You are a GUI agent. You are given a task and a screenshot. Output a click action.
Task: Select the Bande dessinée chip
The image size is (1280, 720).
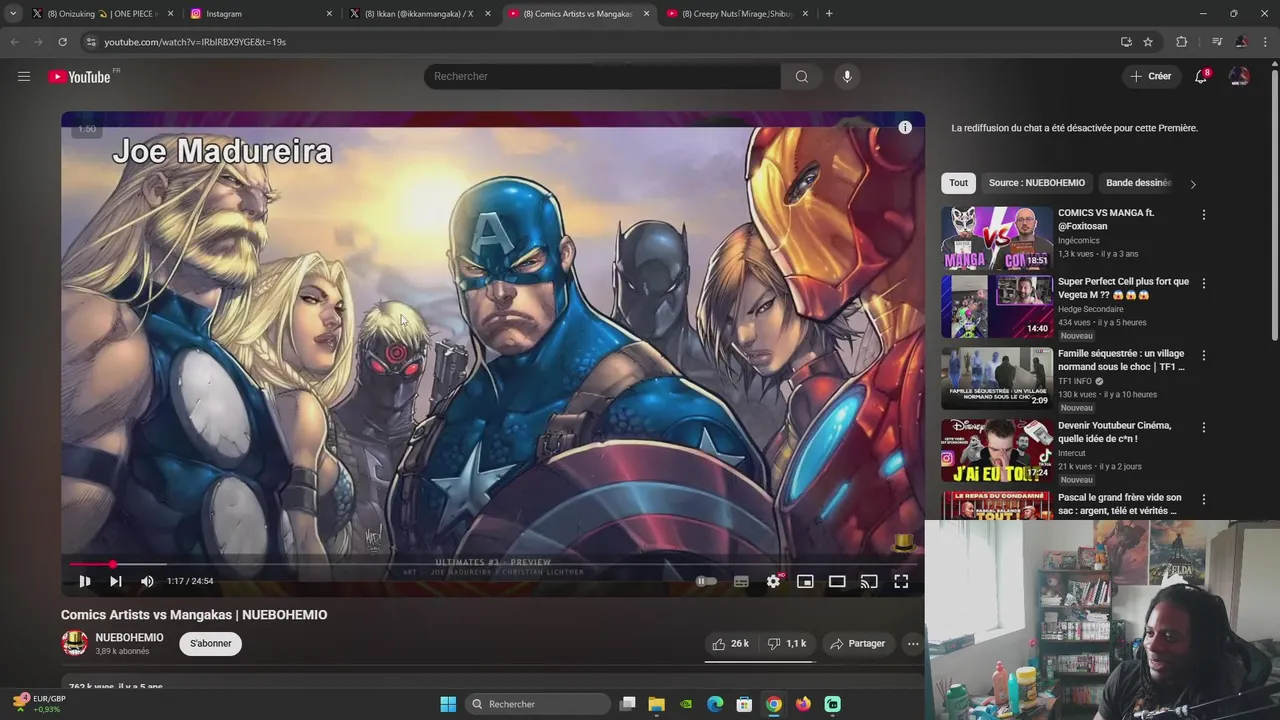[1138, 183]
